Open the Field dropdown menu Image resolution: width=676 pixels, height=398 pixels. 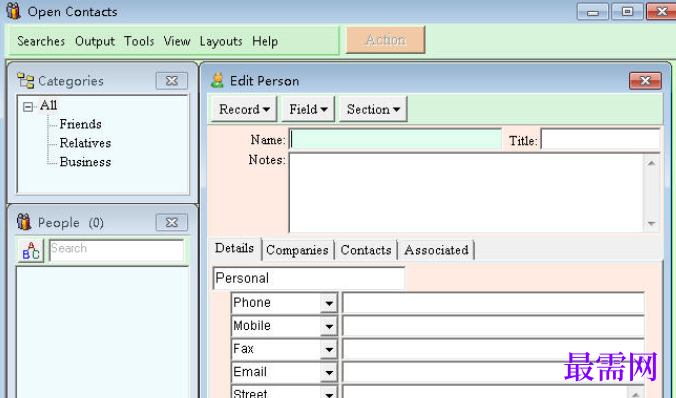(x=308, y=109)
